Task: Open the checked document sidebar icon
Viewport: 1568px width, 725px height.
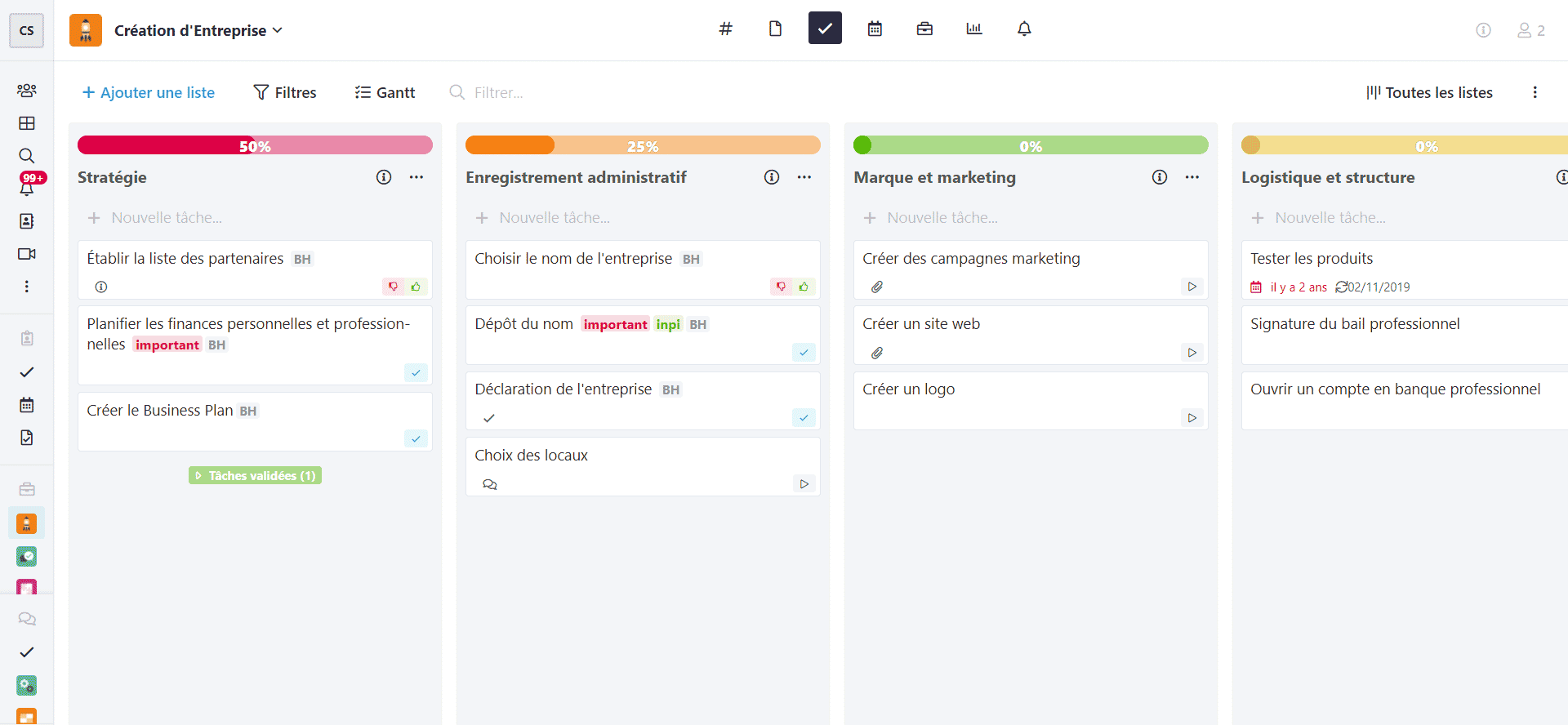Action: click(x=27, y=438)
